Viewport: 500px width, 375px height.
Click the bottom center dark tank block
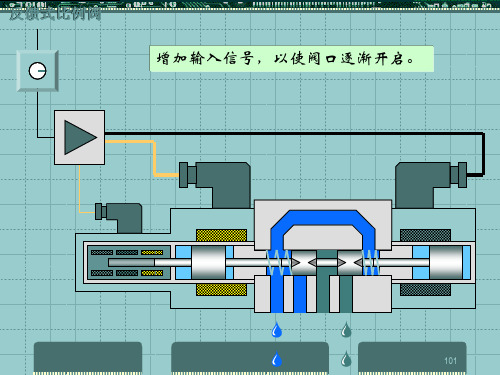click(250, 357)
